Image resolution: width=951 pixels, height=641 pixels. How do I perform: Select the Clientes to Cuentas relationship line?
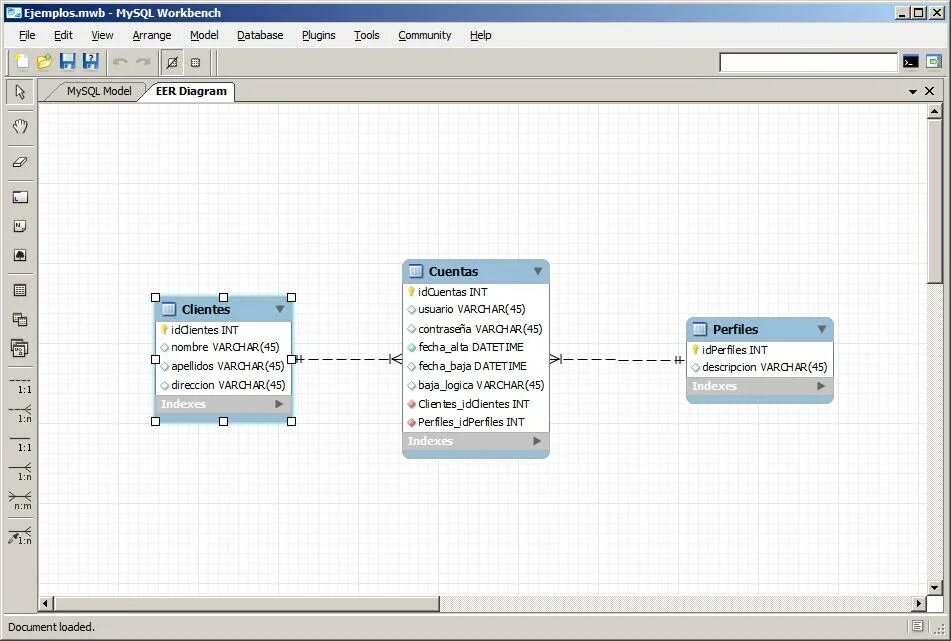coord(348,359)
